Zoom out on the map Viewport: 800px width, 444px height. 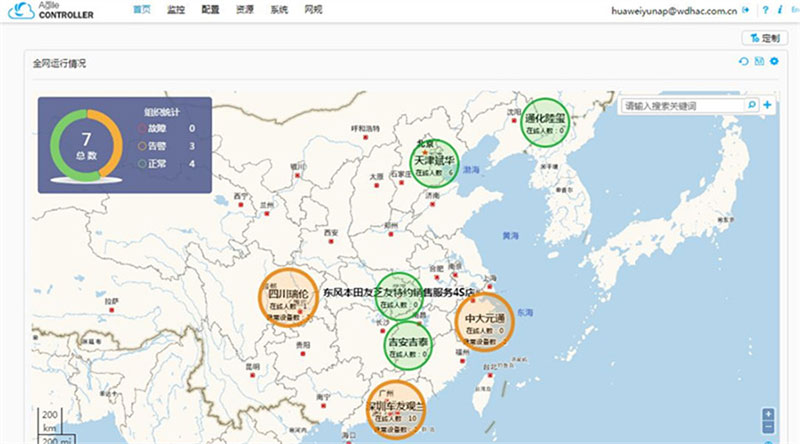click(768, 428)
